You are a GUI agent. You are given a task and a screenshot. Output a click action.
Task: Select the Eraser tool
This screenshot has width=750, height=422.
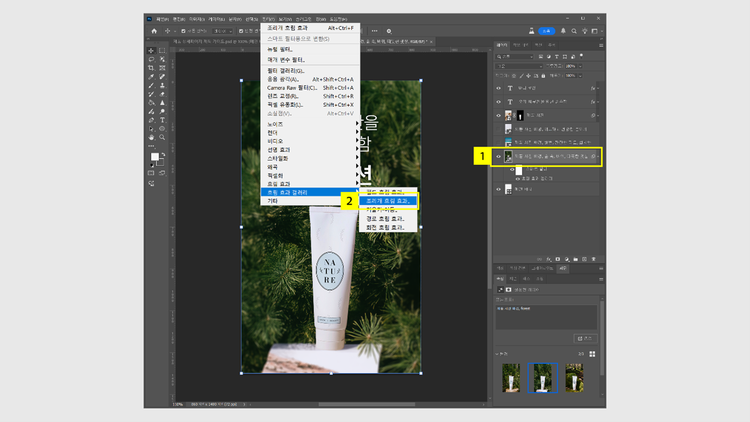(x=162, y=94)
